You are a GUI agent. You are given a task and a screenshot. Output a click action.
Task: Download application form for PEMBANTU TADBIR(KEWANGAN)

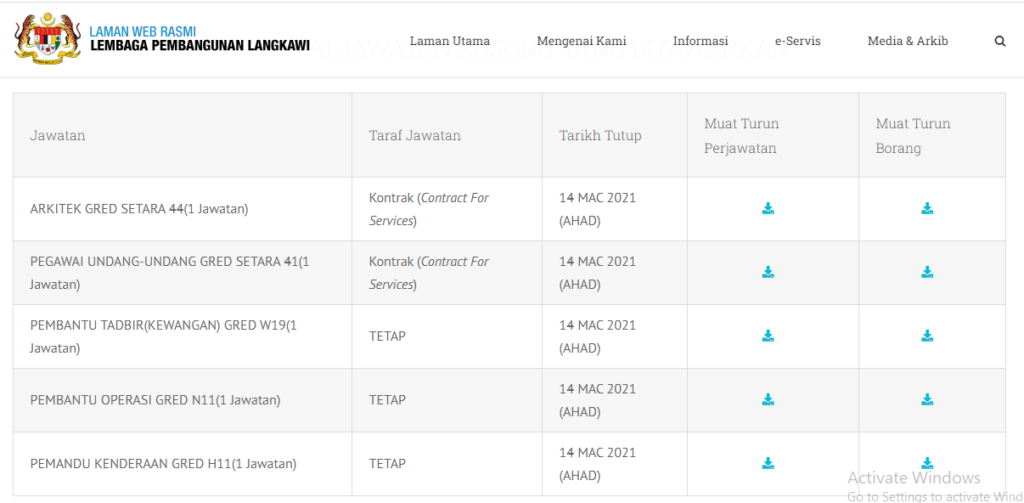927,336
